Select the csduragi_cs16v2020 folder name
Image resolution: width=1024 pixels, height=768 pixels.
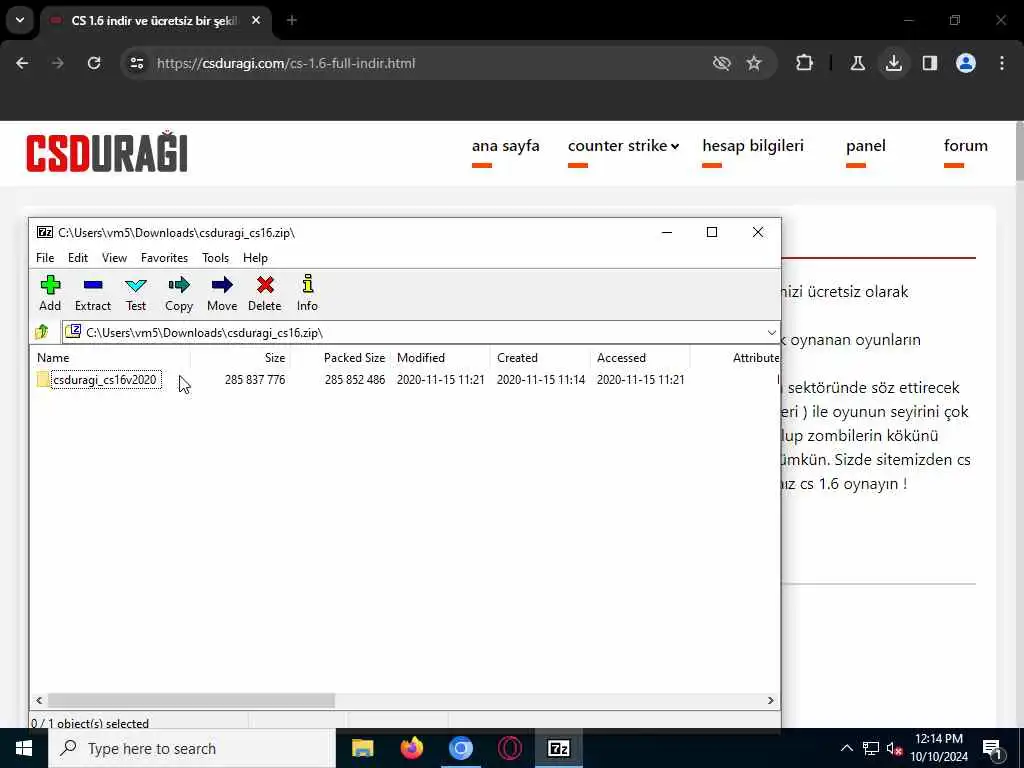click(x=106, y=379)
